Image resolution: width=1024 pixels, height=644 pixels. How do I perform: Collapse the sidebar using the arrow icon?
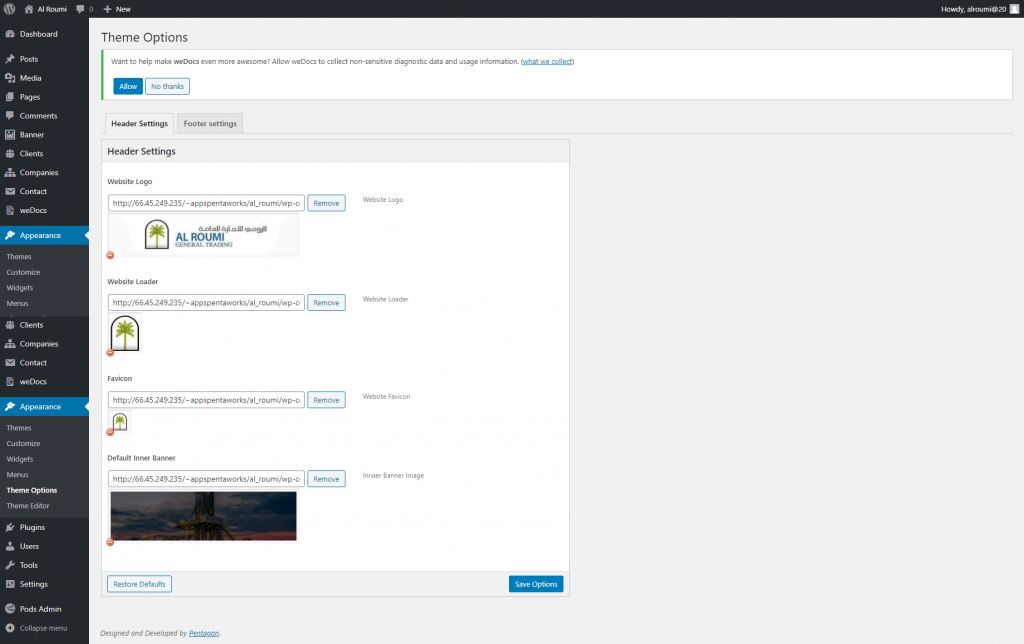pyautogui.click(x=10, y=628)
